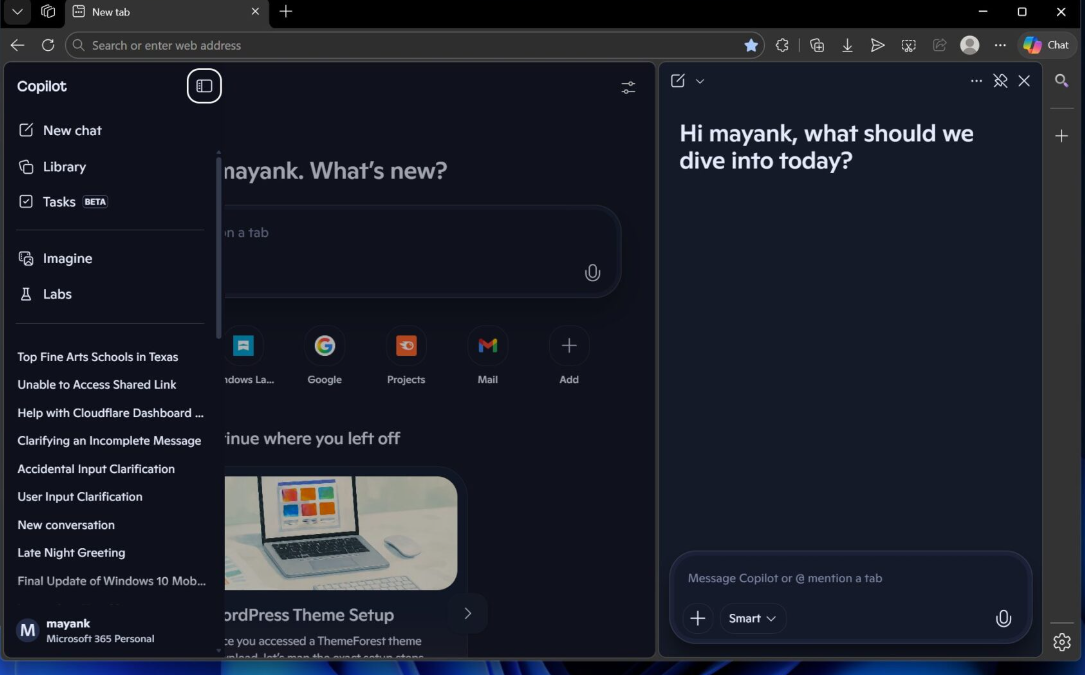The width and height of the screenshot is (1085, 675).
Task: Open Edge sidebar settings gear
Action: [1062, 642]
